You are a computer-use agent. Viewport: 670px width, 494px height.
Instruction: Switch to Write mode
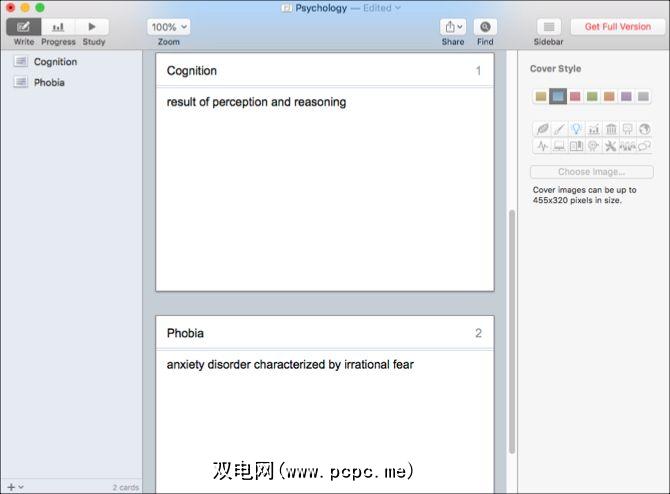pyautogui.click(x=24, y=27)
